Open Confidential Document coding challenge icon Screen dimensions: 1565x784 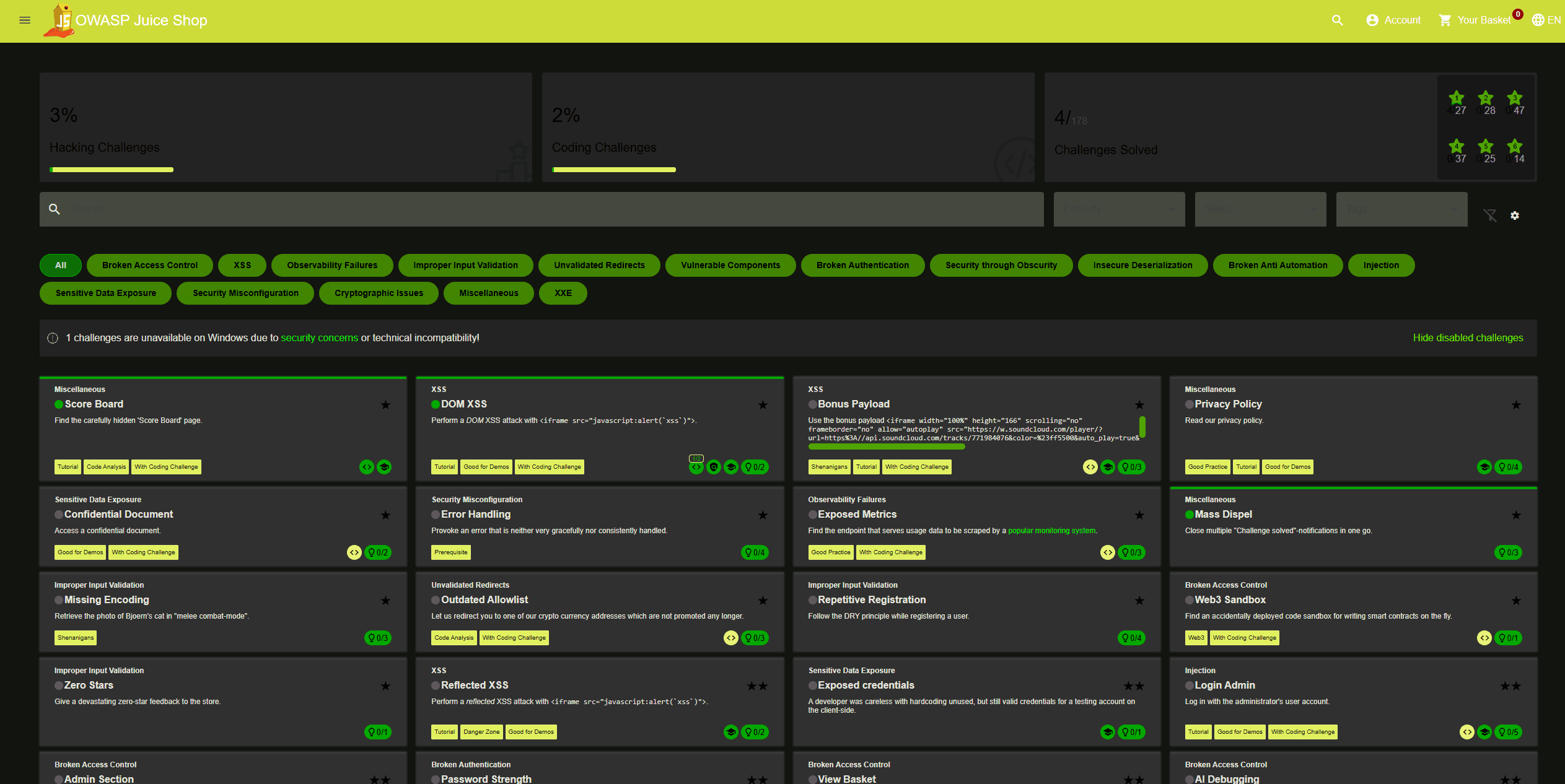[x=354, y=552]
